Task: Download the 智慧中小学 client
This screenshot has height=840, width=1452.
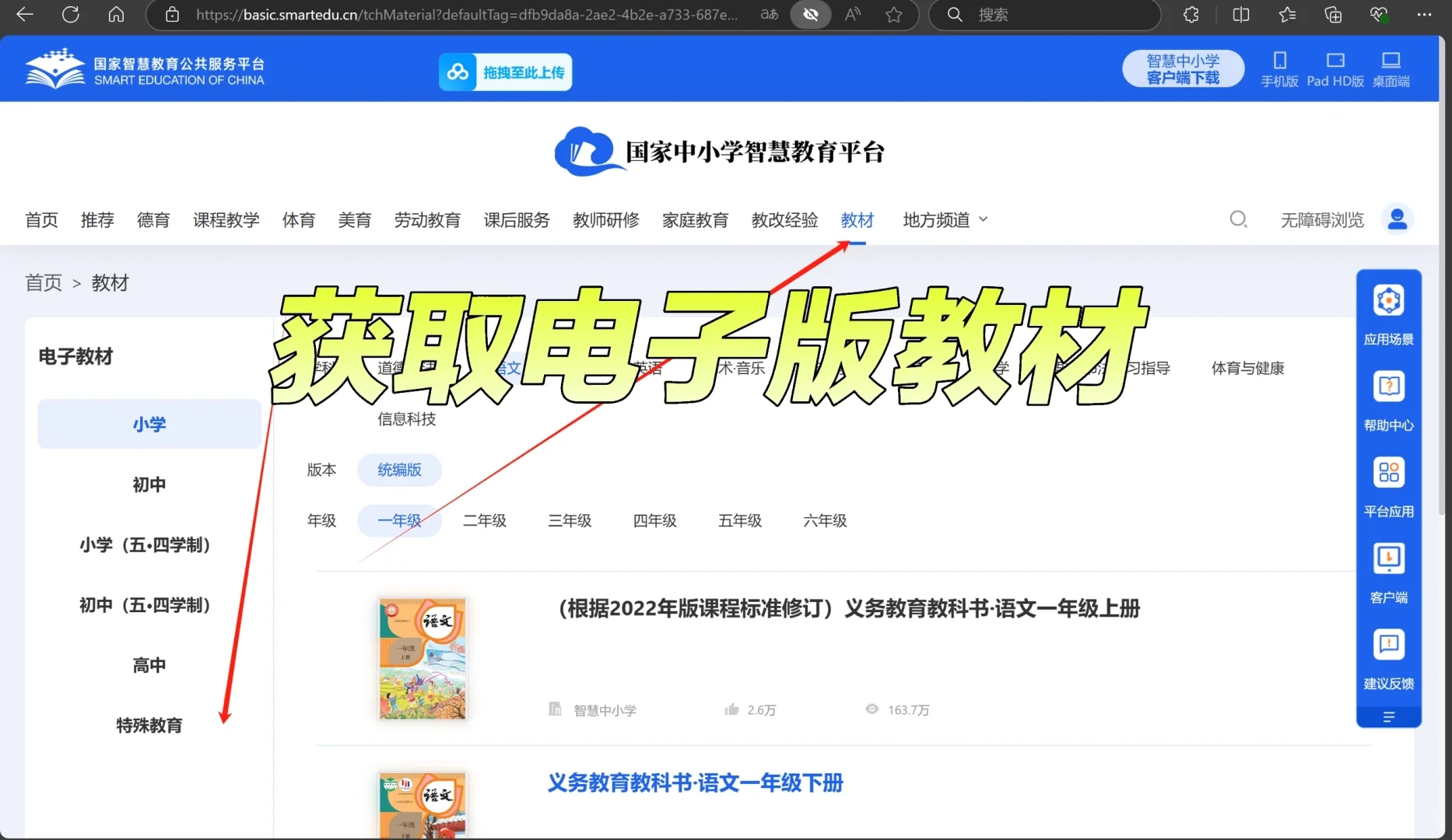Action: [x=1183, y=68]
